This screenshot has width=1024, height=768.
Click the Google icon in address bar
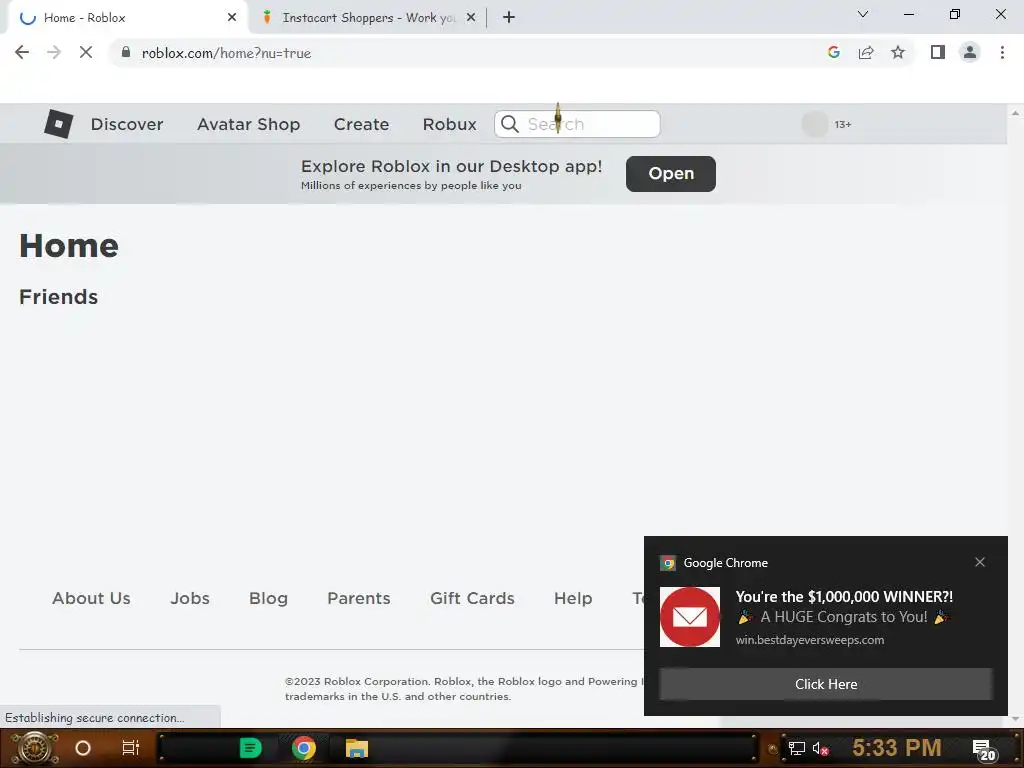[833, 52]
